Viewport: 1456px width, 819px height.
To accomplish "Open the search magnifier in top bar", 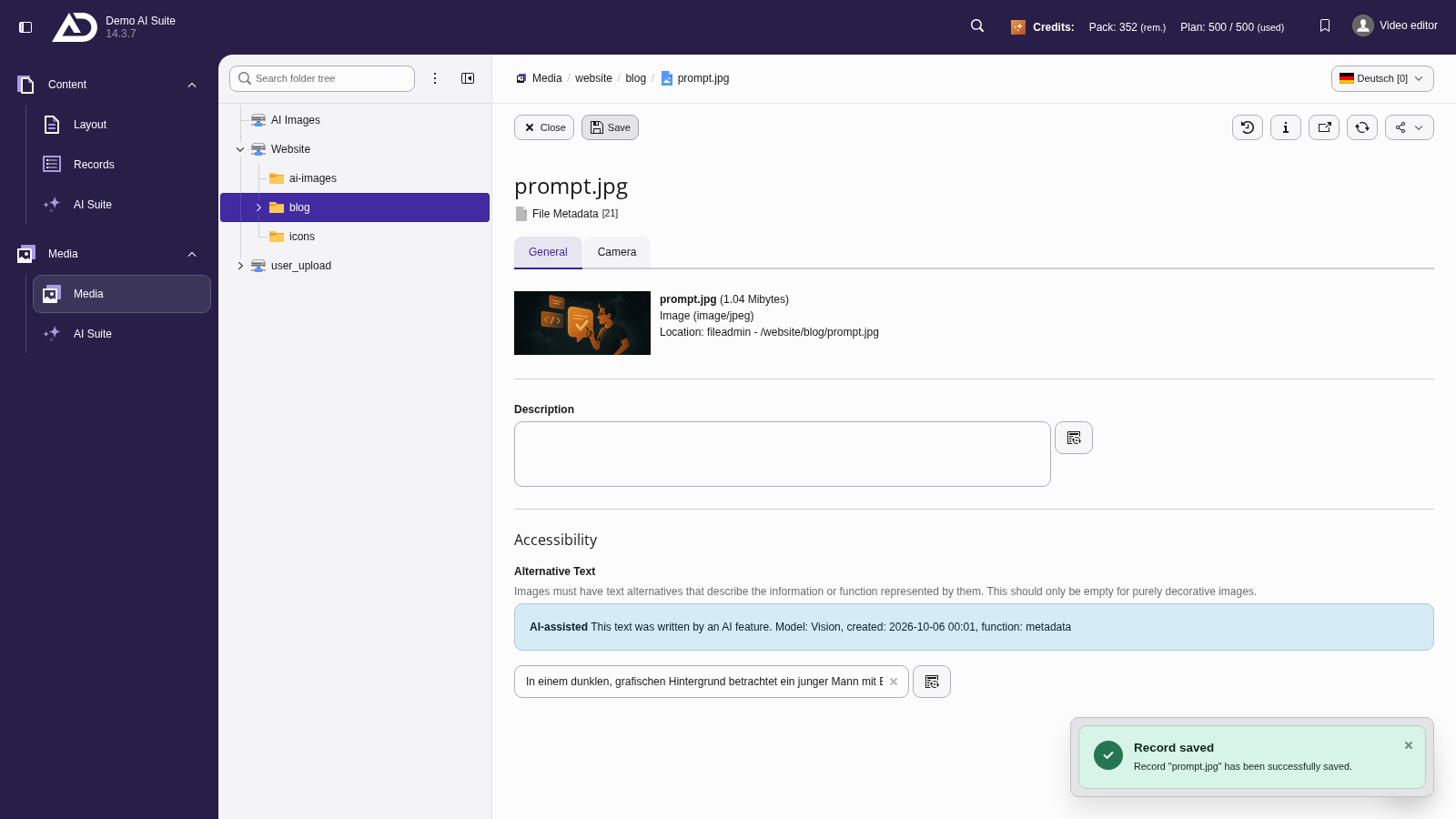I will [977, 26].
